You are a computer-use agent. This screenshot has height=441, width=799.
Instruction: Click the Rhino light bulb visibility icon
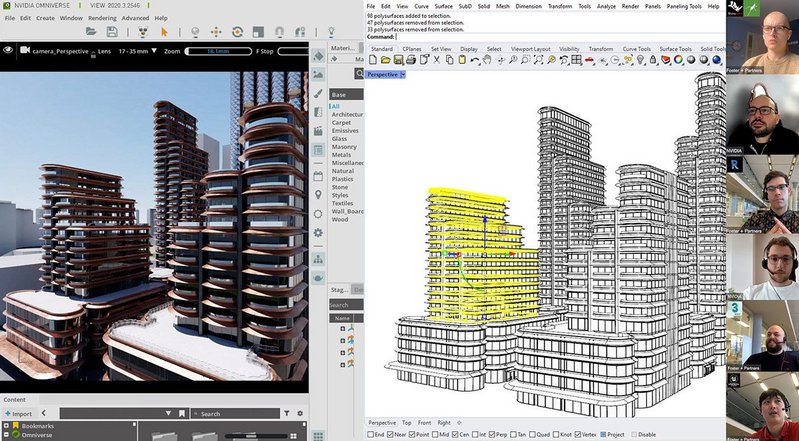click(641, 60)
